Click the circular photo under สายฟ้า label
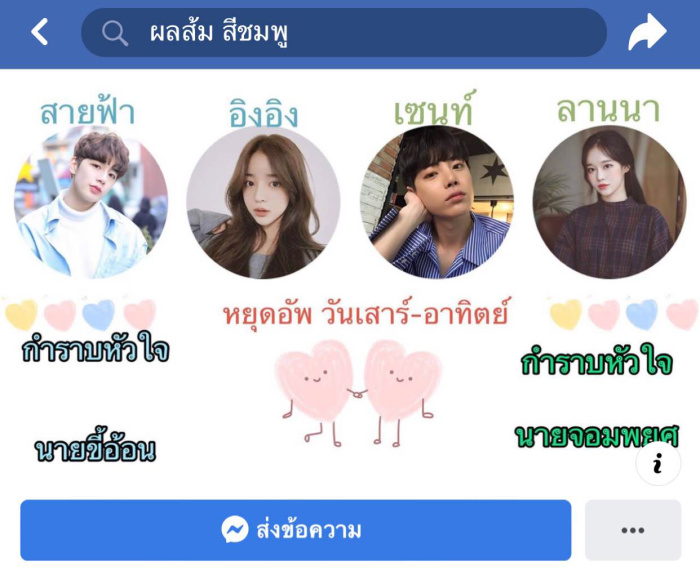700x571 pixels. (x=91, y=202)
